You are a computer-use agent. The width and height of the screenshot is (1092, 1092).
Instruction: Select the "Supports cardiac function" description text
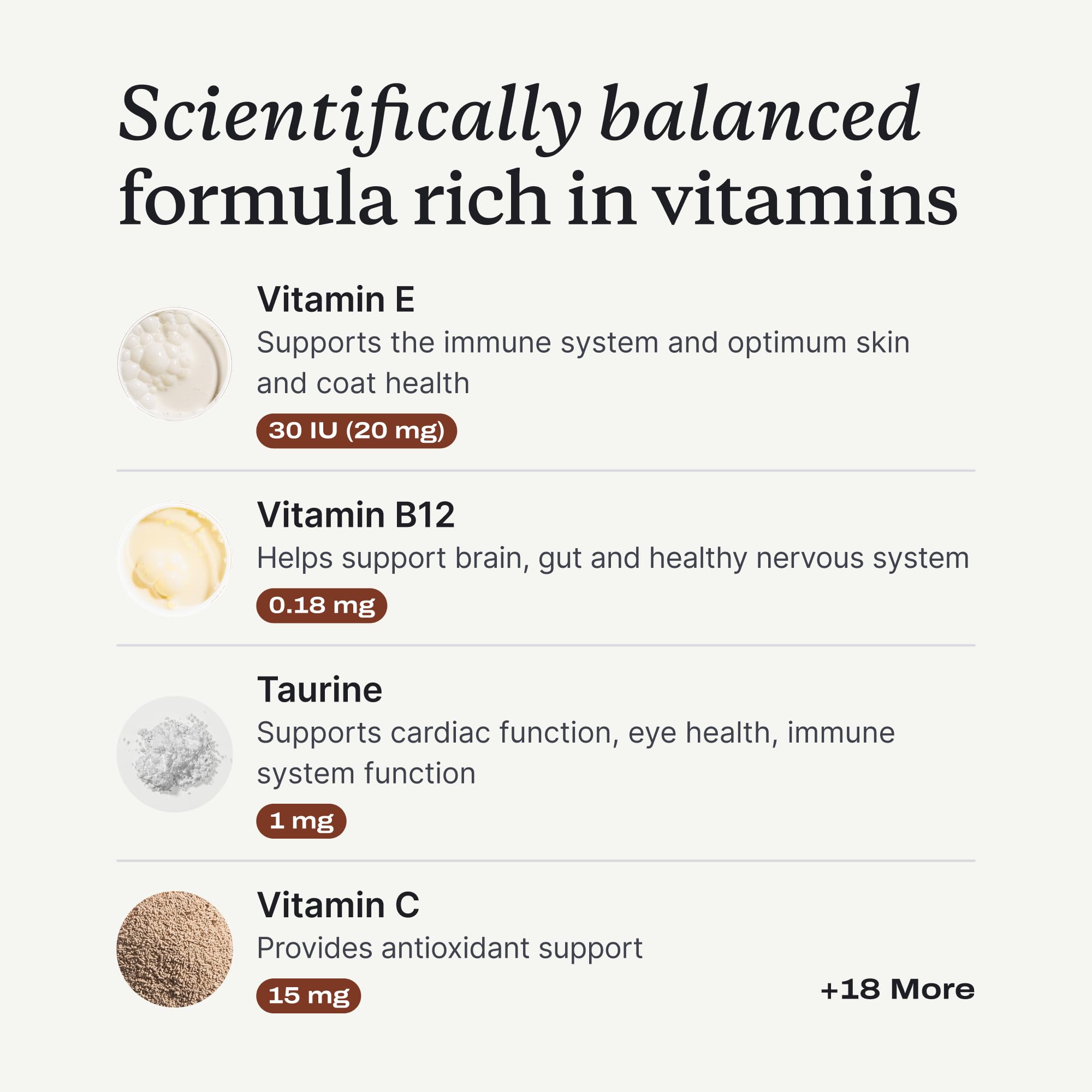click(575, 753)
